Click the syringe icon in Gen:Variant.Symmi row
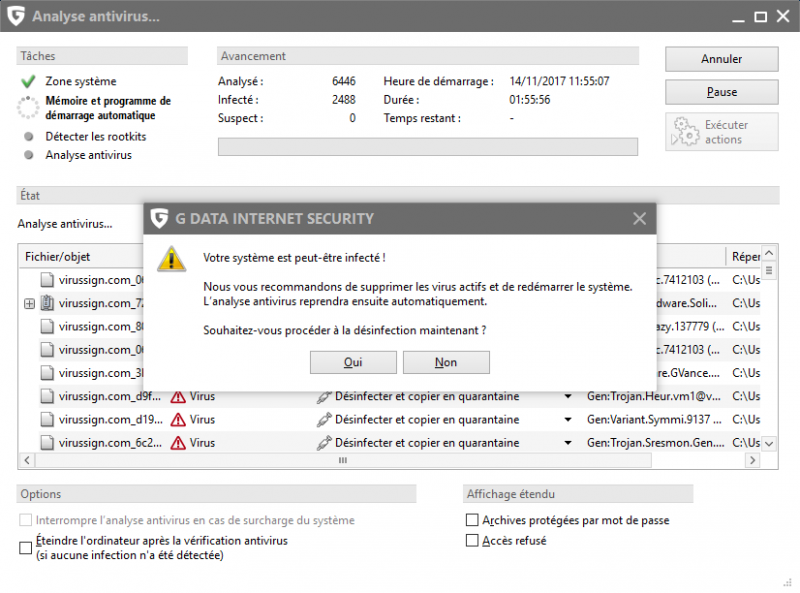Viewport: 800px width, 593px height. [x=324, y=419]
